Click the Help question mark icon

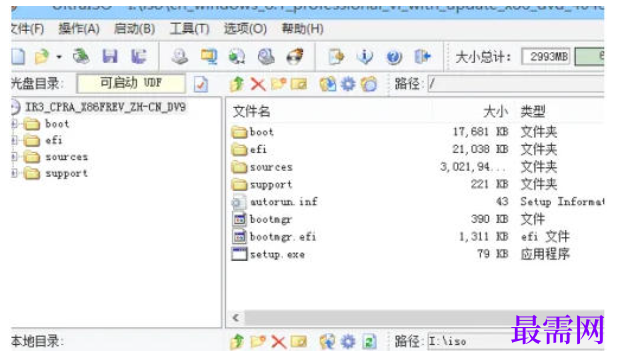394,57
